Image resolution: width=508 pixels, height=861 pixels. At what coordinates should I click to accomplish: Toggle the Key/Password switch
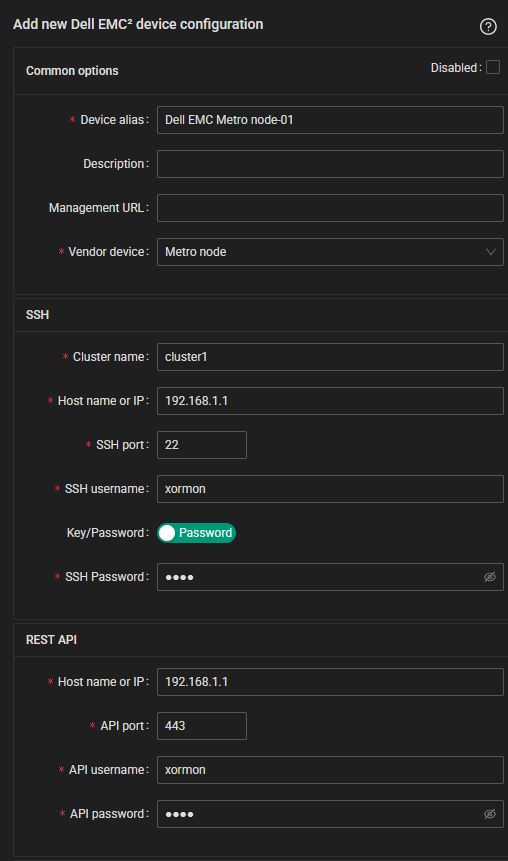coord(197,533)
